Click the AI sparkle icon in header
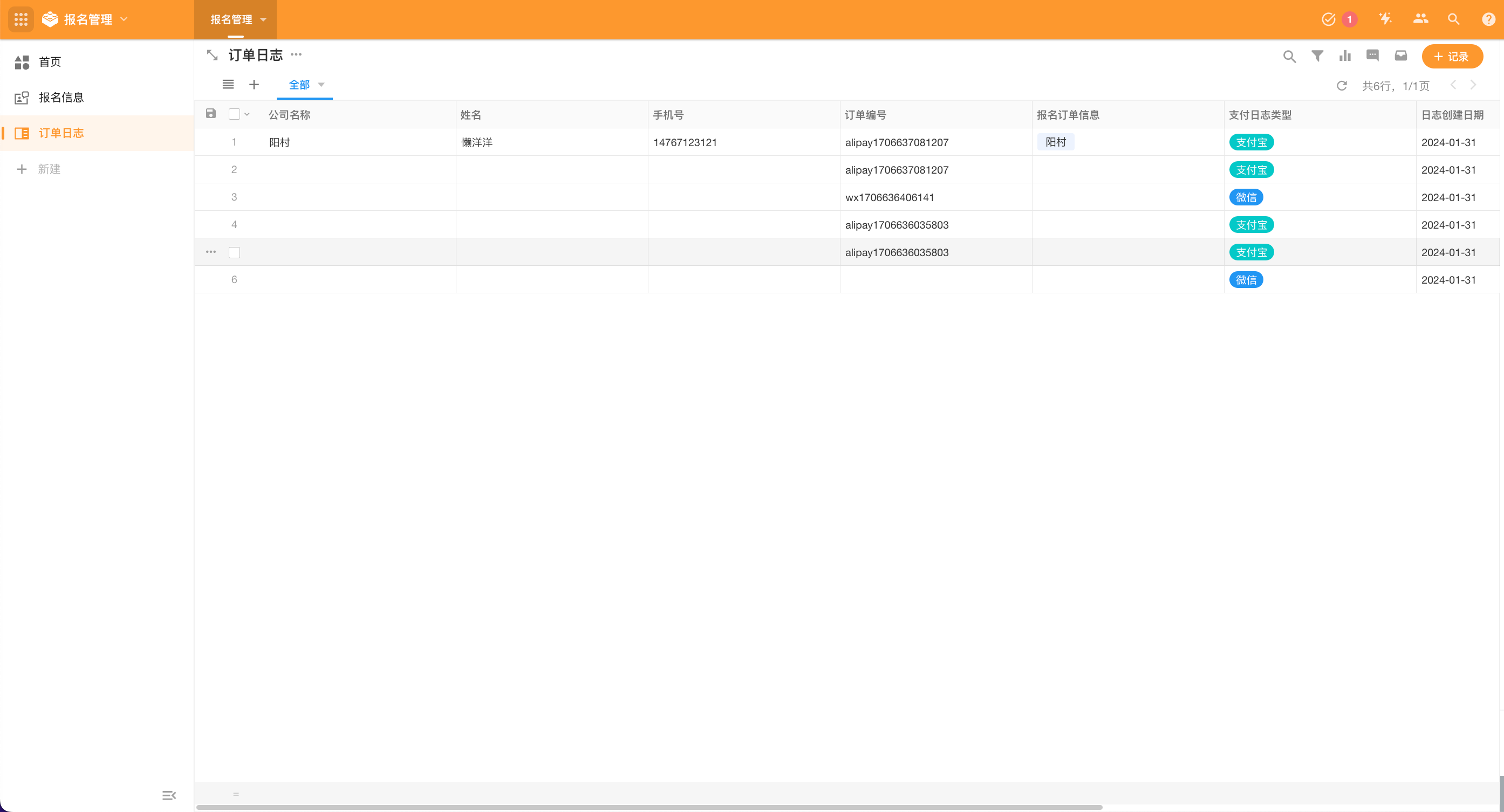Screen dimensions: 1504x812 (1385, 19)
